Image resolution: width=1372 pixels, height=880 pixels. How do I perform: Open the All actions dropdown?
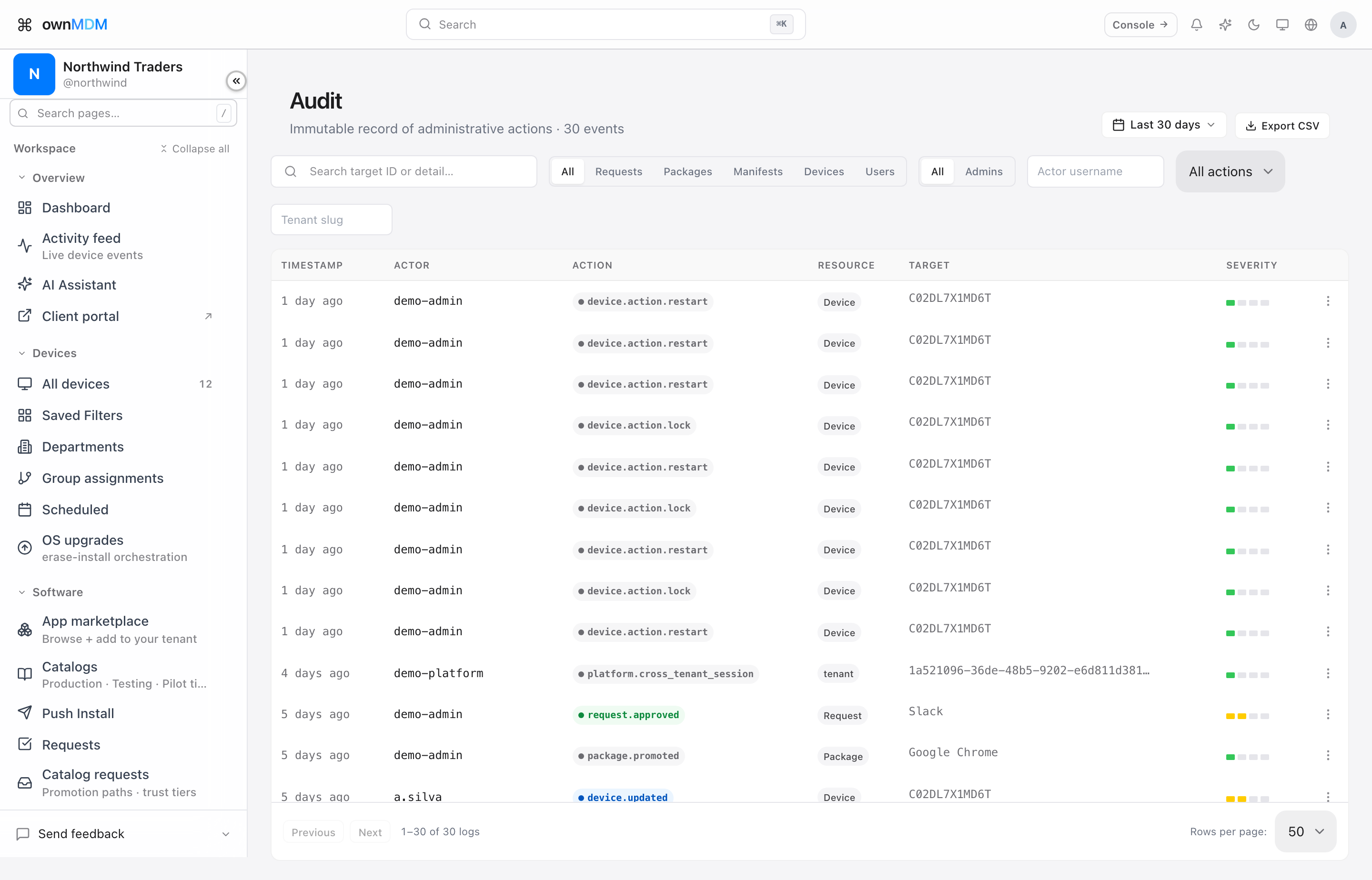[1230, 171]
